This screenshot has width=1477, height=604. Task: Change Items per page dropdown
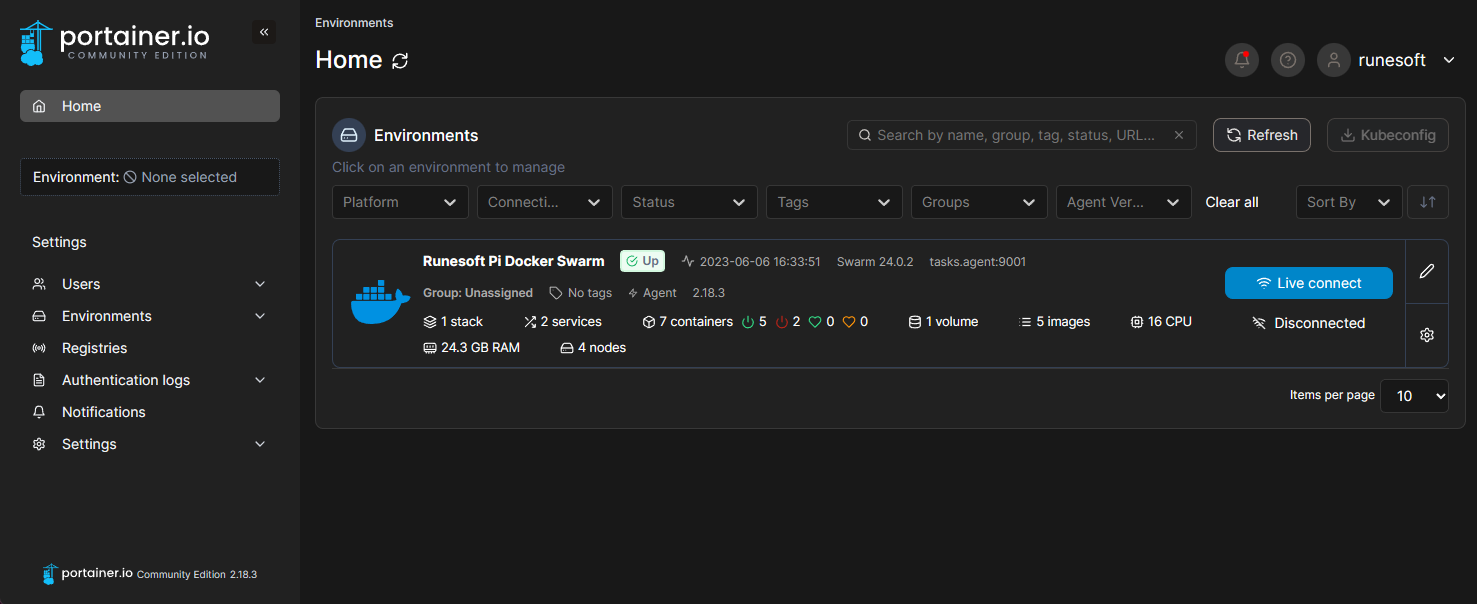(x=1414, y=396)
